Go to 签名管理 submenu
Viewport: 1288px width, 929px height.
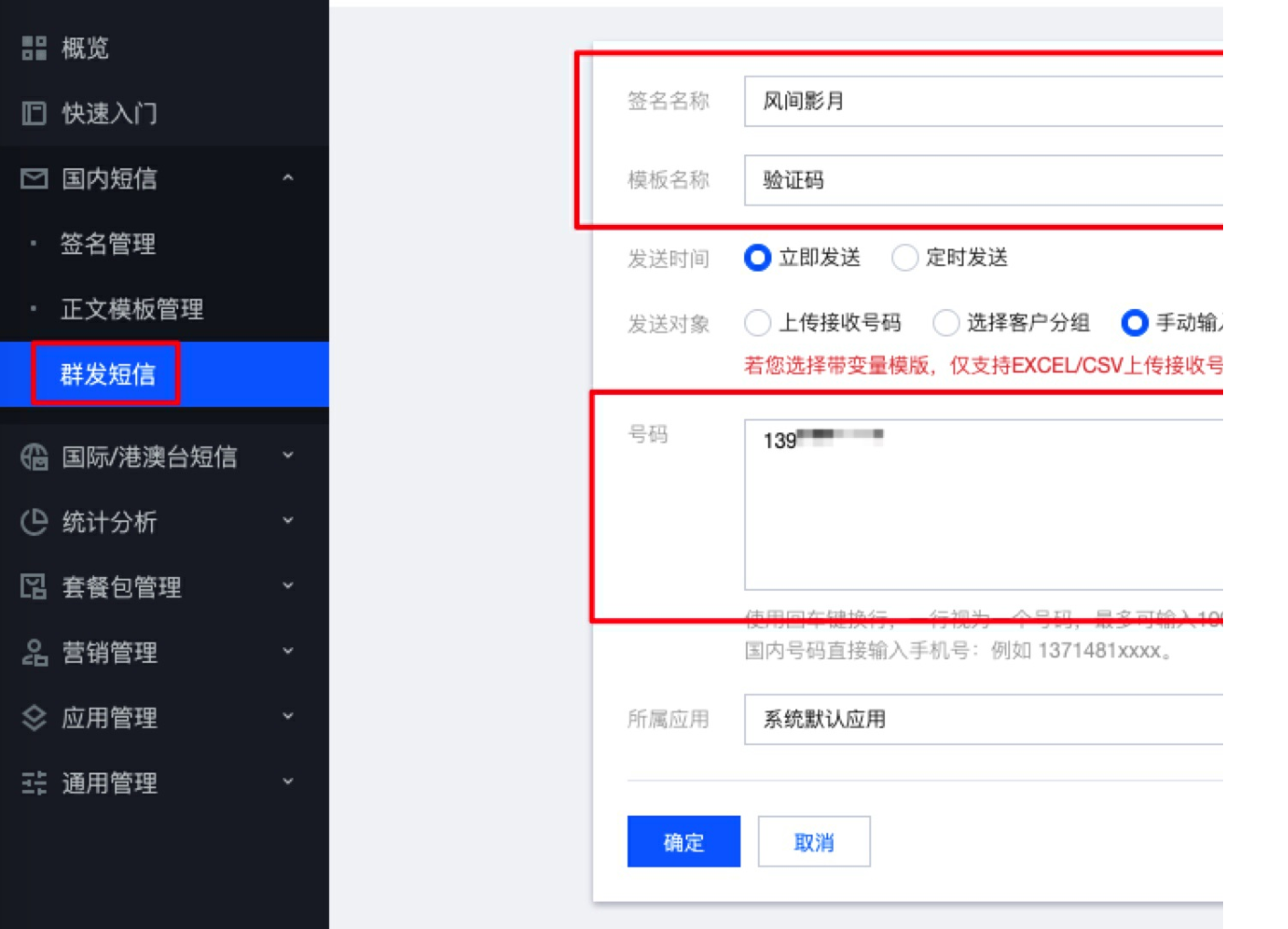(x=108, y=244)
